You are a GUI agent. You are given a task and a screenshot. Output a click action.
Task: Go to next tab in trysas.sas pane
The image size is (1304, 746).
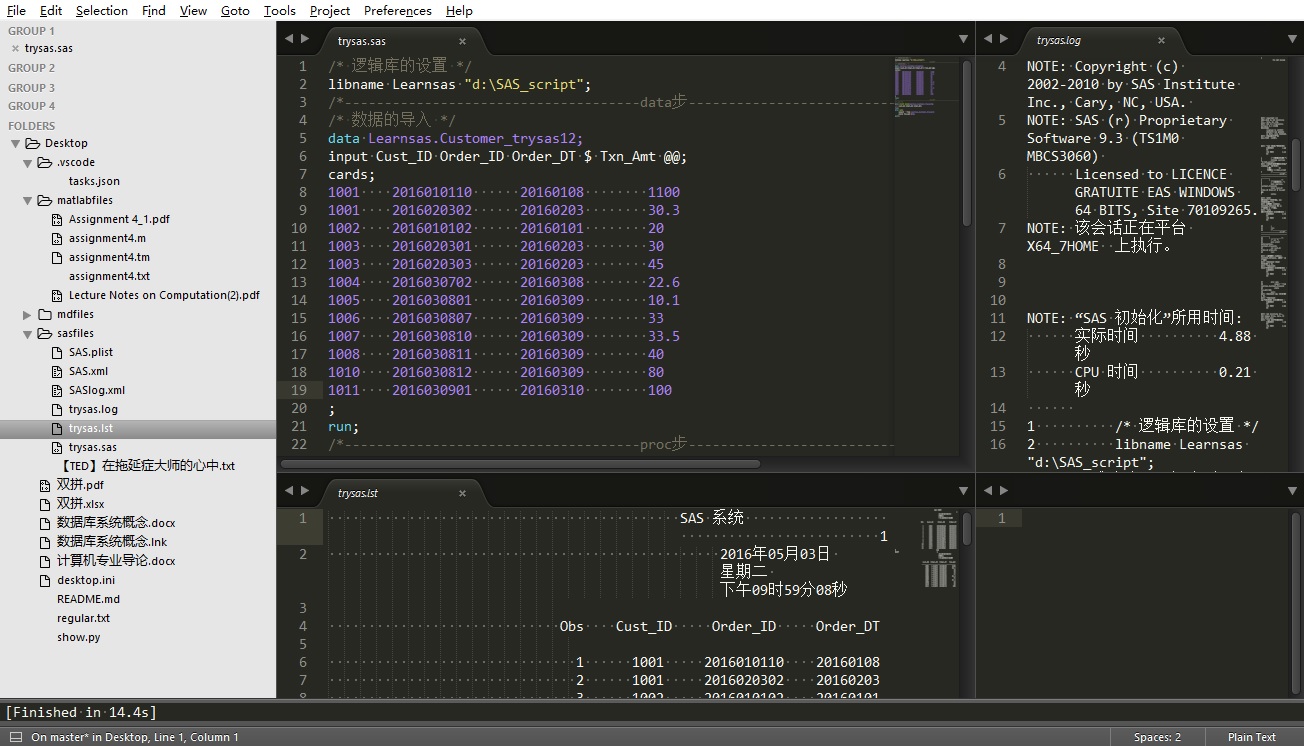305,39
